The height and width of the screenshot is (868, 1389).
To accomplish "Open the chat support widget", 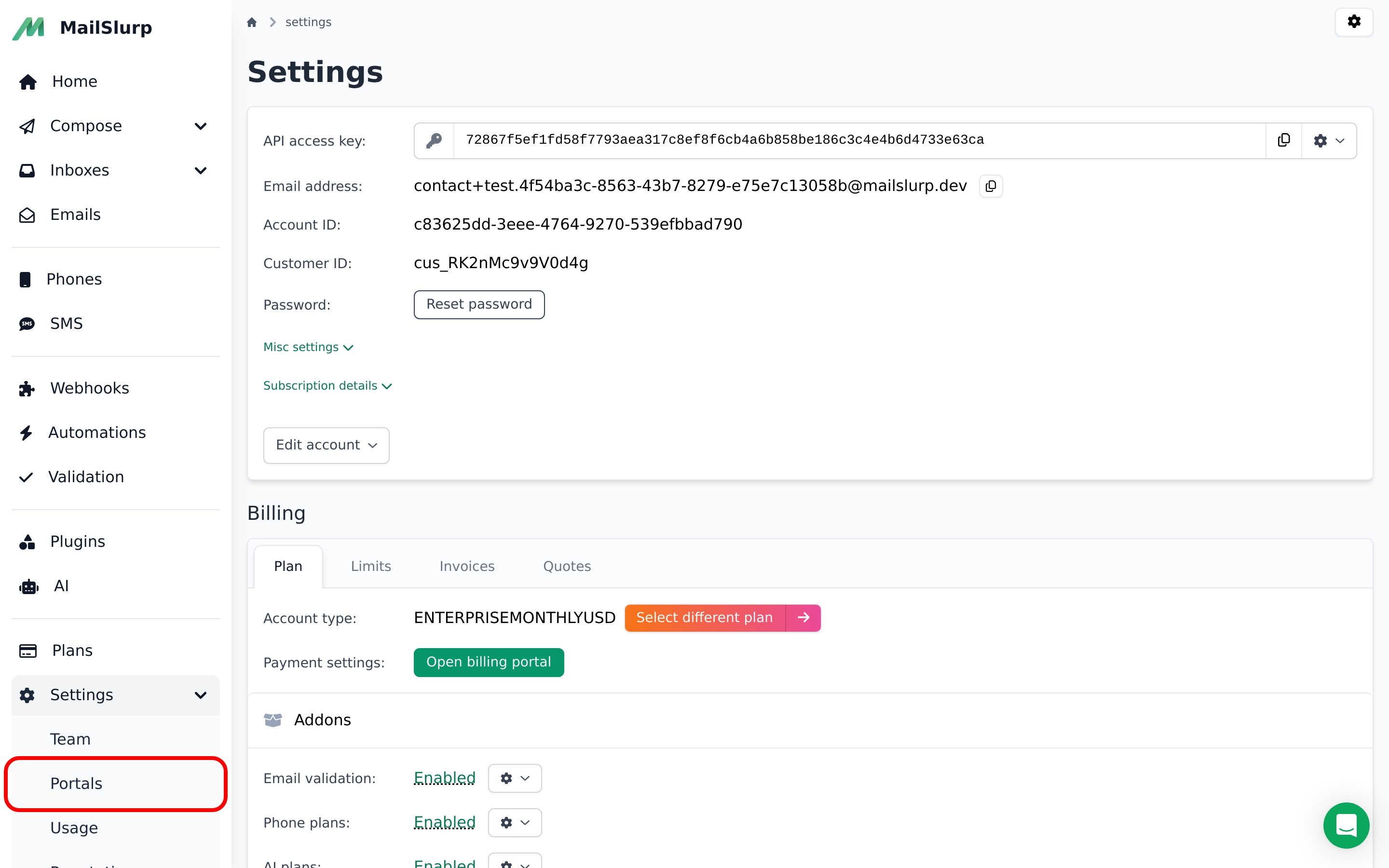I will click(1346, 826).
